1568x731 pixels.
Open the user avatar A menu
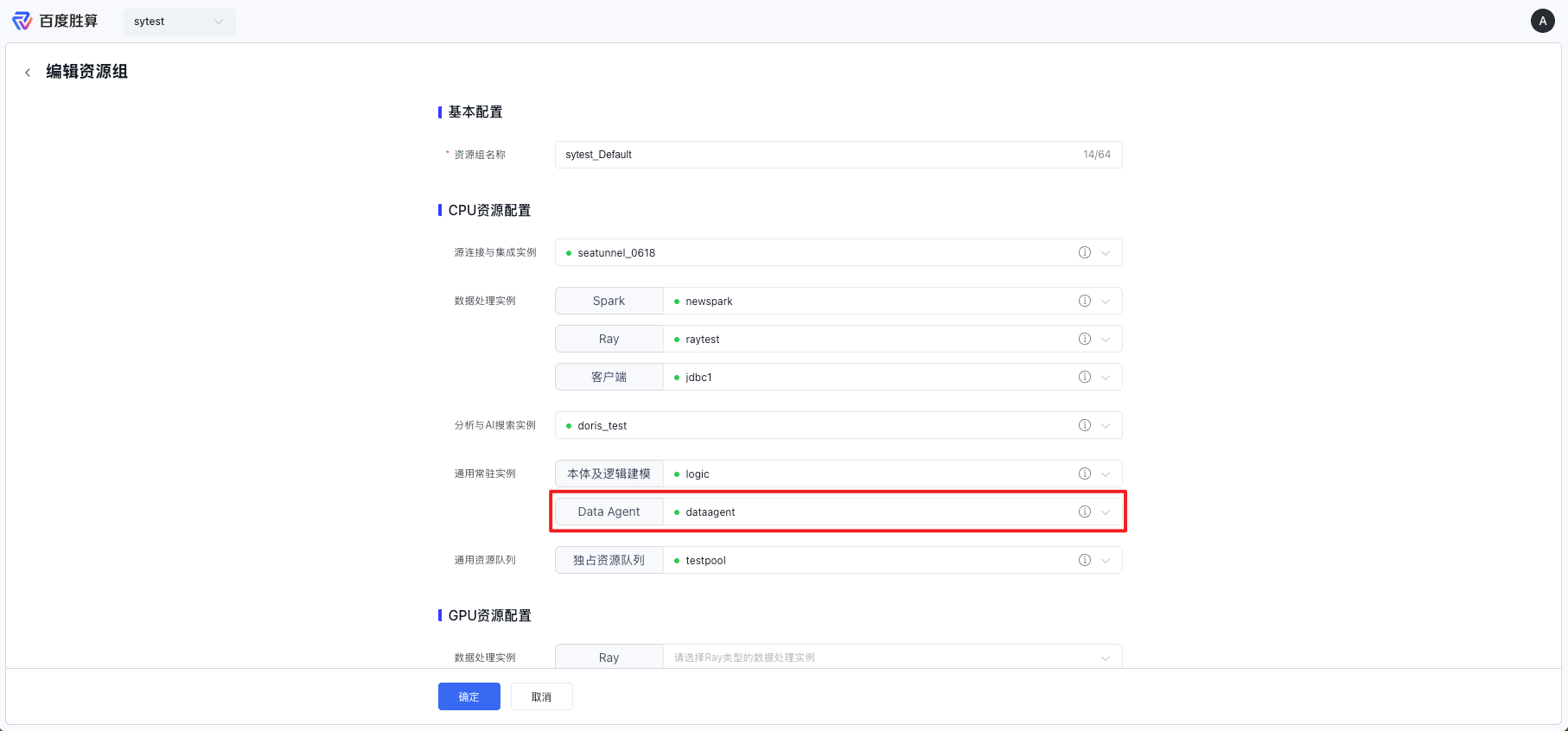(1543, 21)
